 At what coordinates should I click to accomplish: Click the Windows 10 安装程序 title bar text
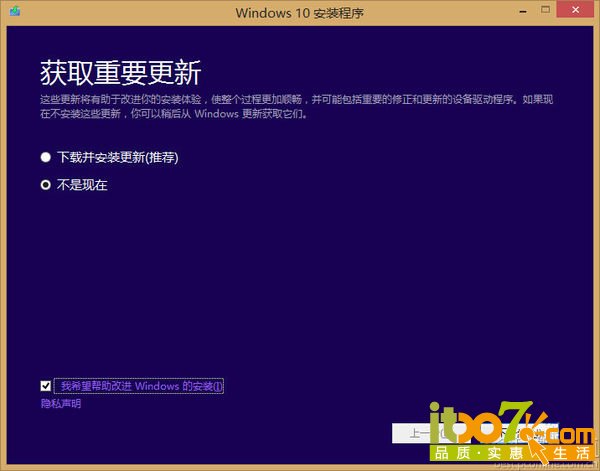point(299,13)
